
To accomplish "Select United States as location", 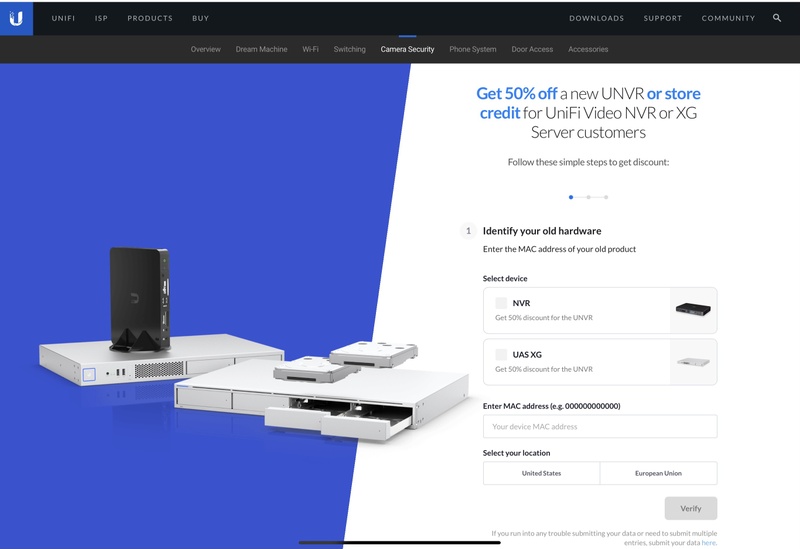I will tap(541, 473).
